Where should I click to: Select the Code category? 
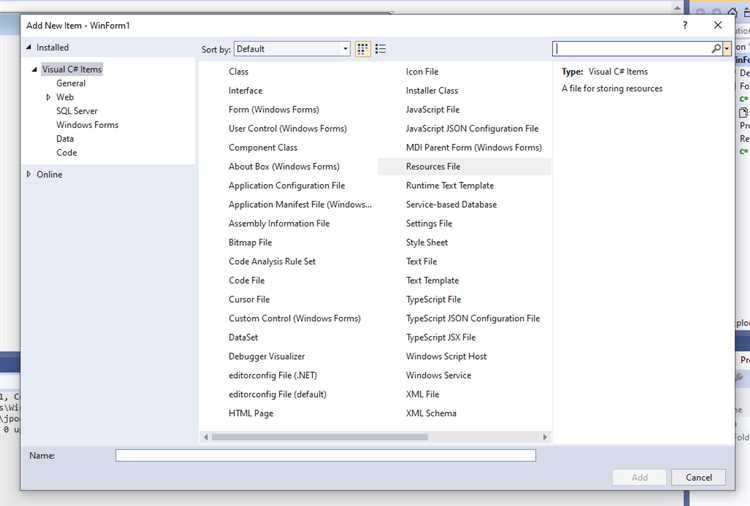pyautogui.click(x=66, y=153)
